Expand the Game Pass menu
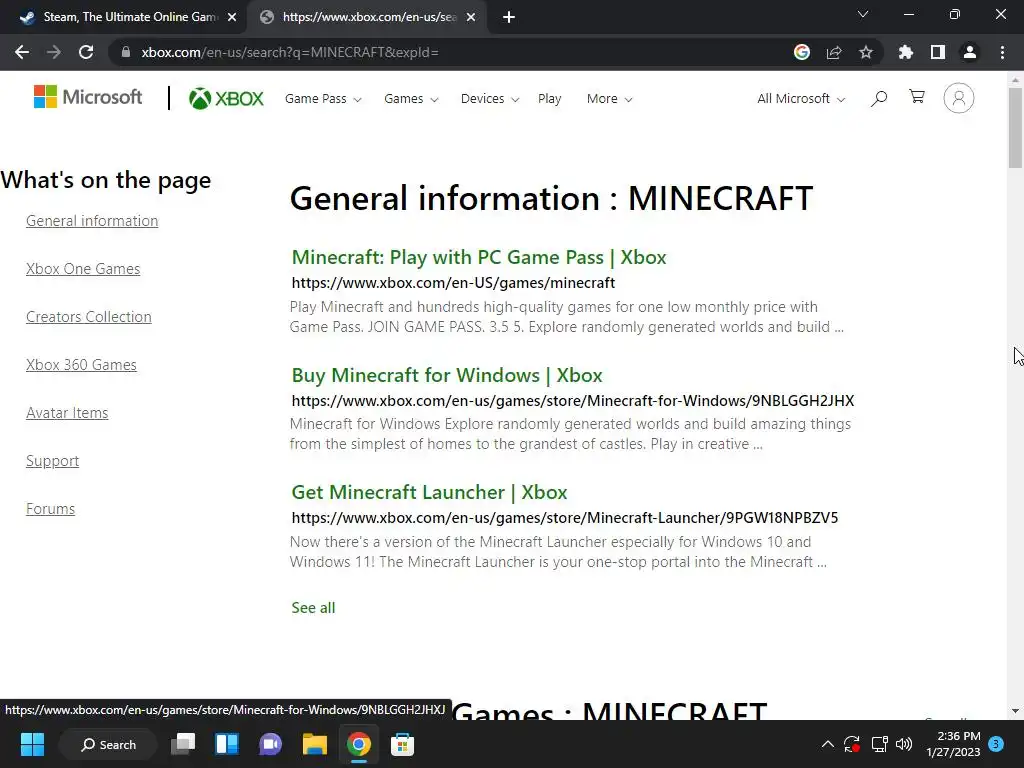 point(323,99)
